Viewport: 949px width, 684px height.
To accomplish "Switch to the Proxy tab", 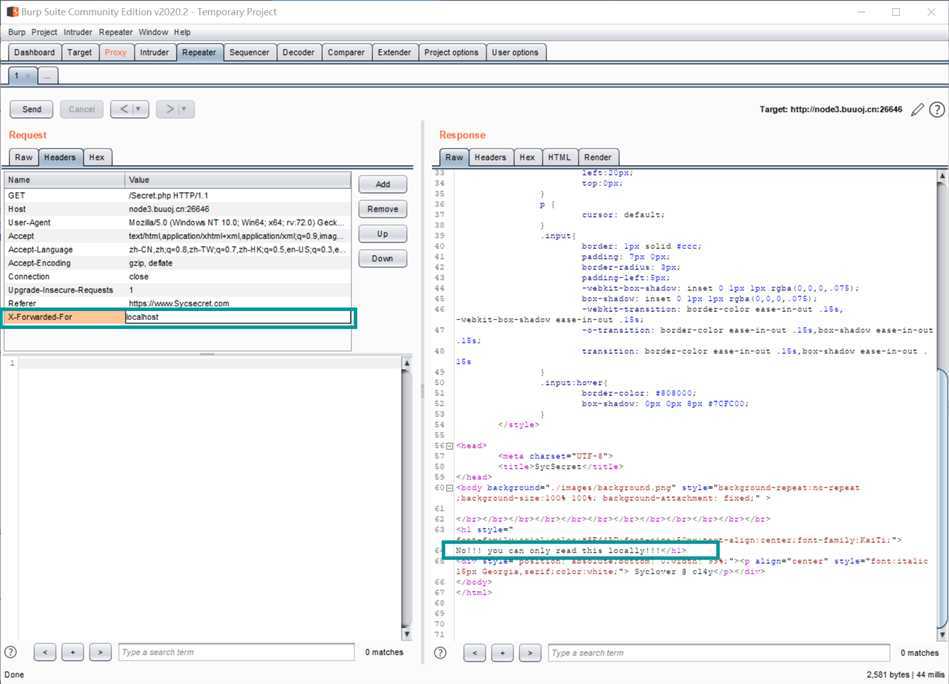I will tap(116, 53).
